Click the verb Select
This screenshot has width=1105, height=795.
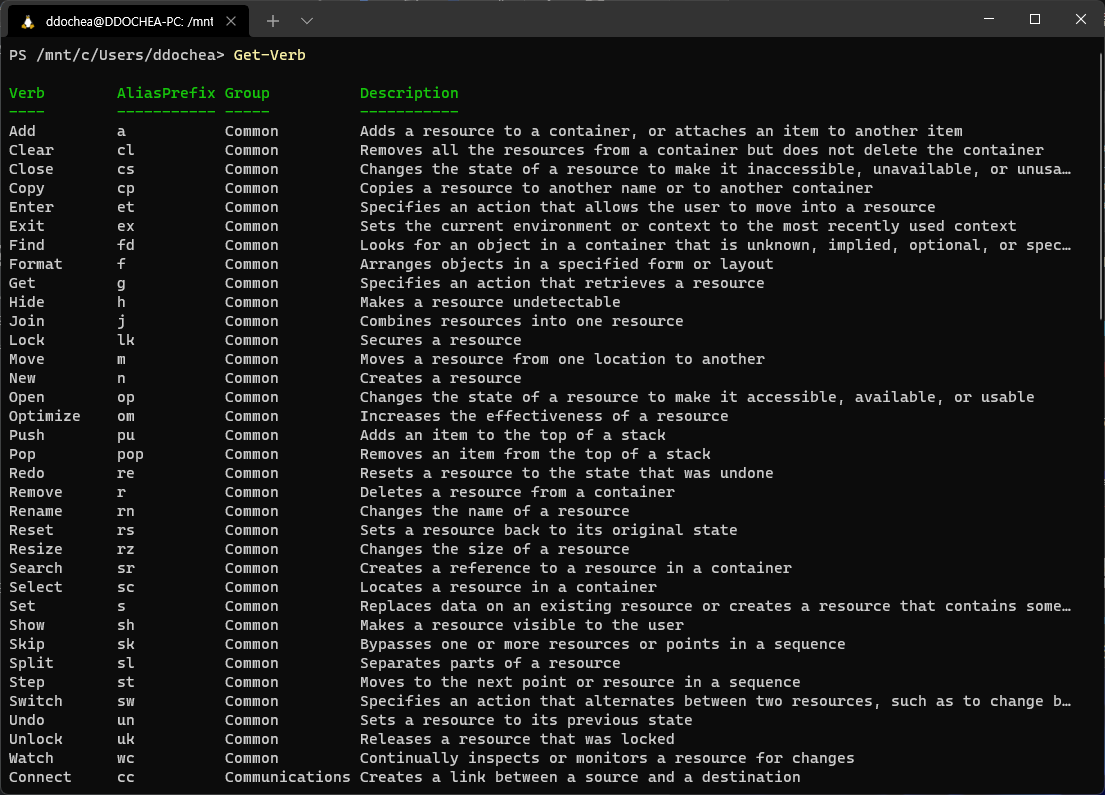35,588
